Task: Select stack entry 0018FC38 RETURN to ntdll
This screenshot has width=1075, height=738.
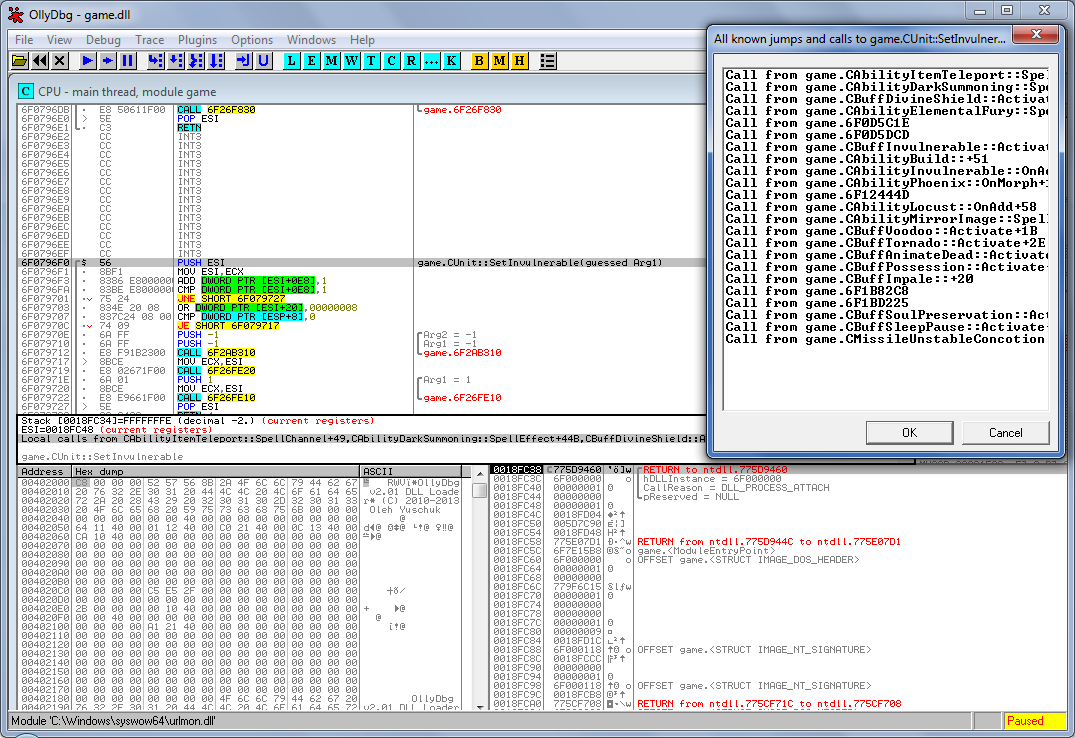Action: (778, 470)
